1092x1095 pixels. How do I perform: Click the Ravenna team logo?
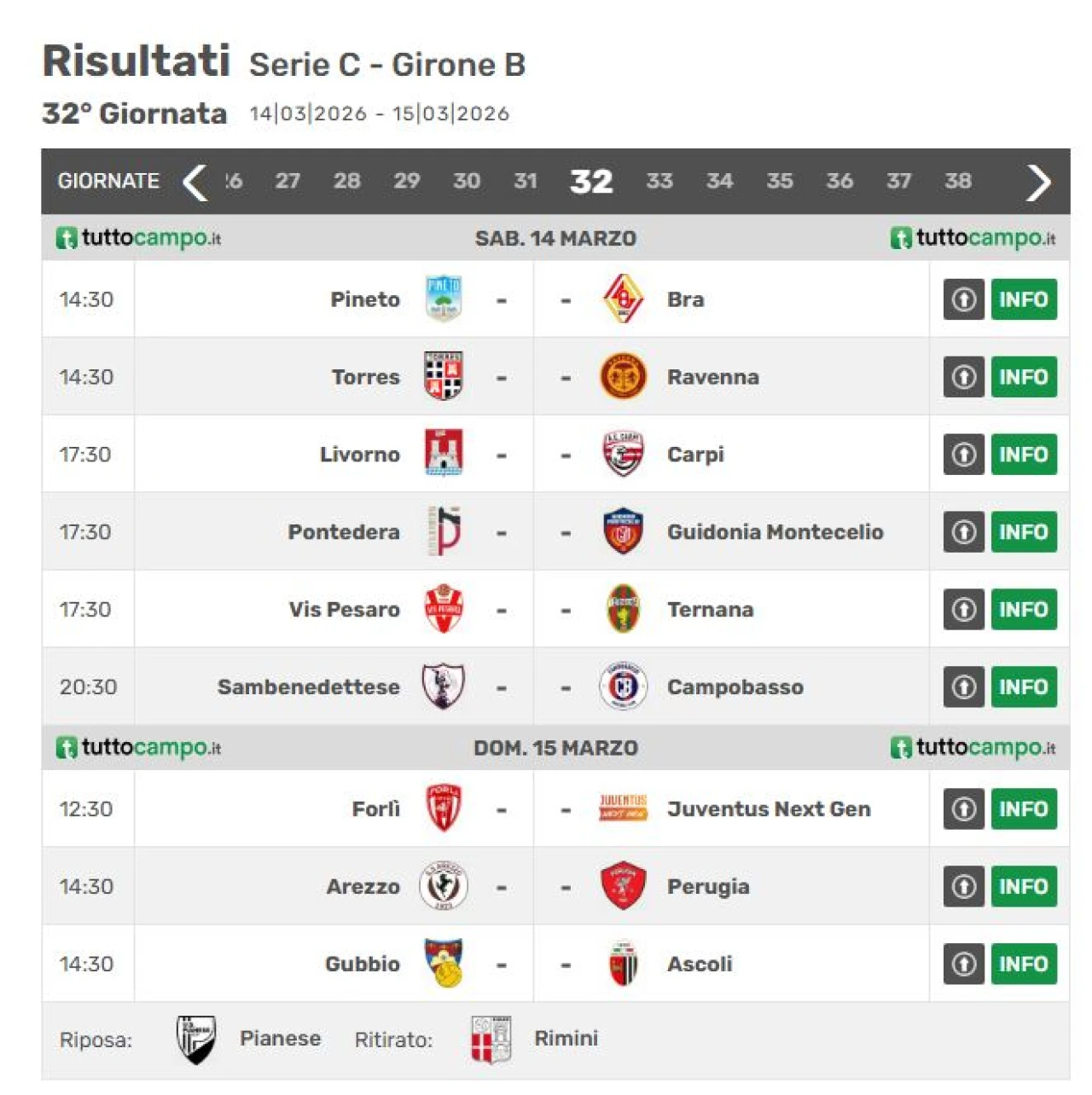pyautogui.click(x=623, y=377)
